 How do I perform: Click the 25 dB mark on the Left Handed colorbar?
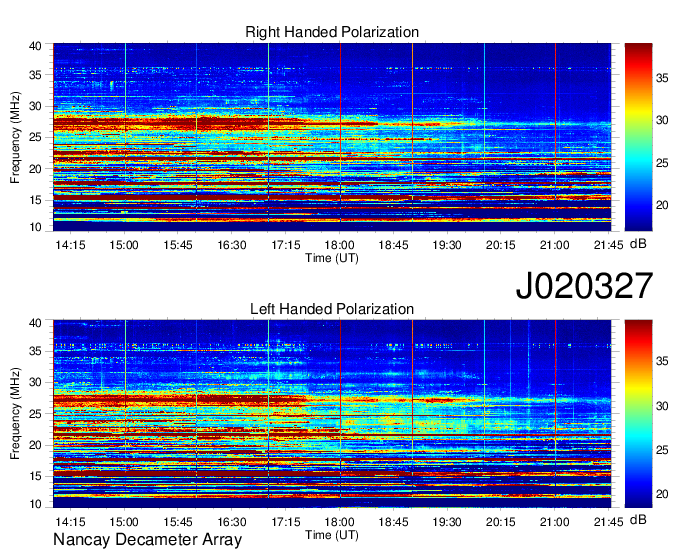(662, 450)
